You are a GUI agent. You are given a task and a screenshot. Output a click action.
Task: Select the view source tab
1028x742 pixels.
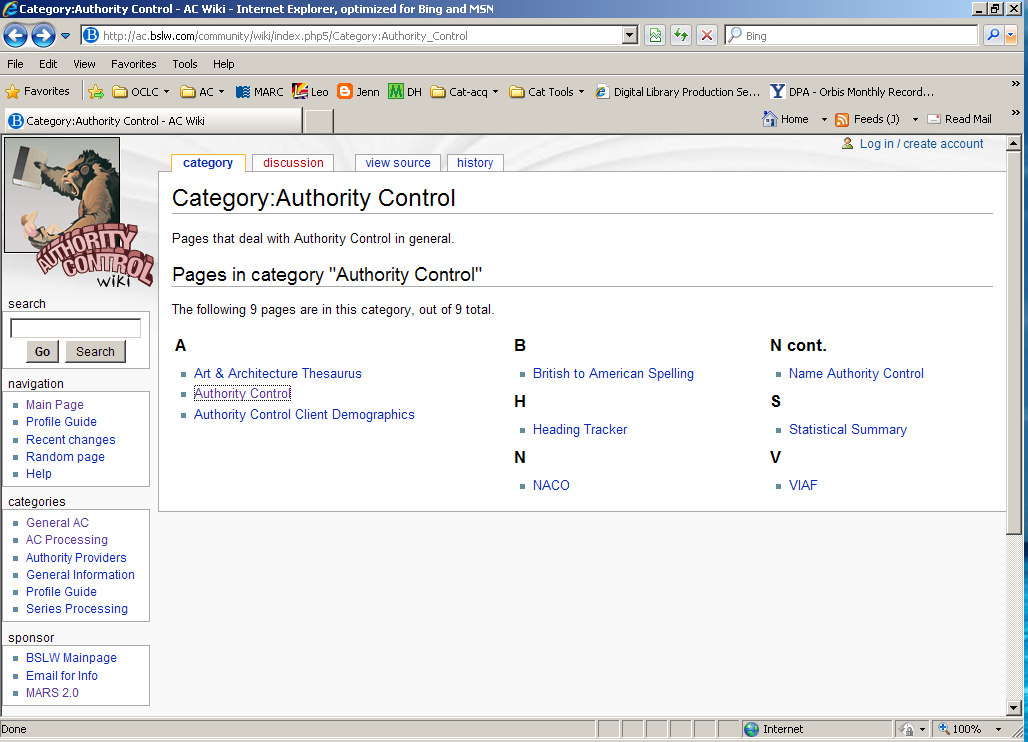pos(398,163)
